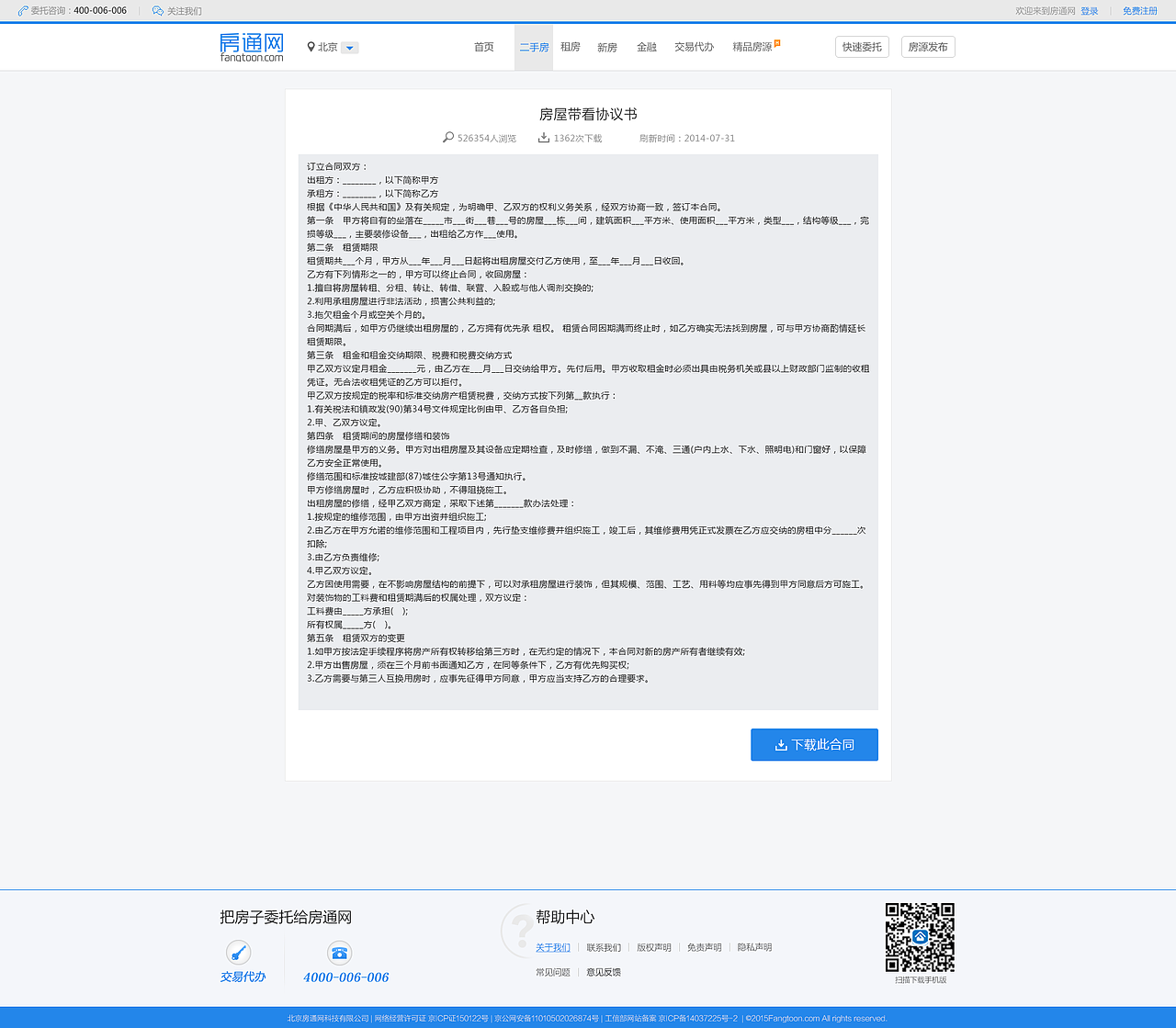The height and width of the screenshot is (1028, 1176).
Task: Click the QR code for mobile download
Action: pyautogui.click(x=920, y=937)
